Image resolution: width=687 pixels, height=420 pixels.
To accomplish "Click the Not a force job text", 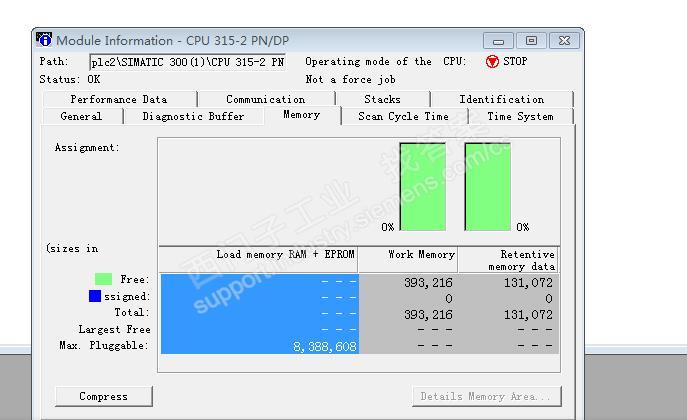I will (x=351, y=80).
